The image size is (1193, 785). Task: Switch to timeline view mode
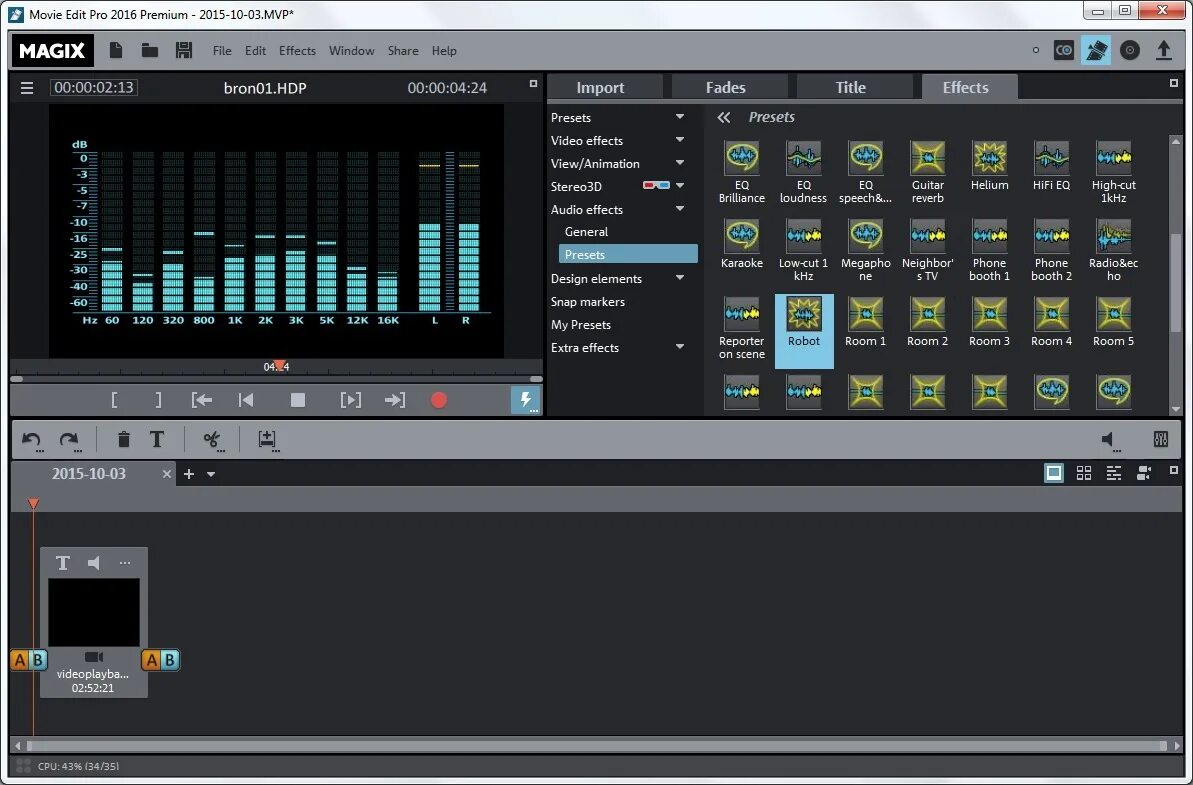pyautogui.click(x=1114, y=473)
